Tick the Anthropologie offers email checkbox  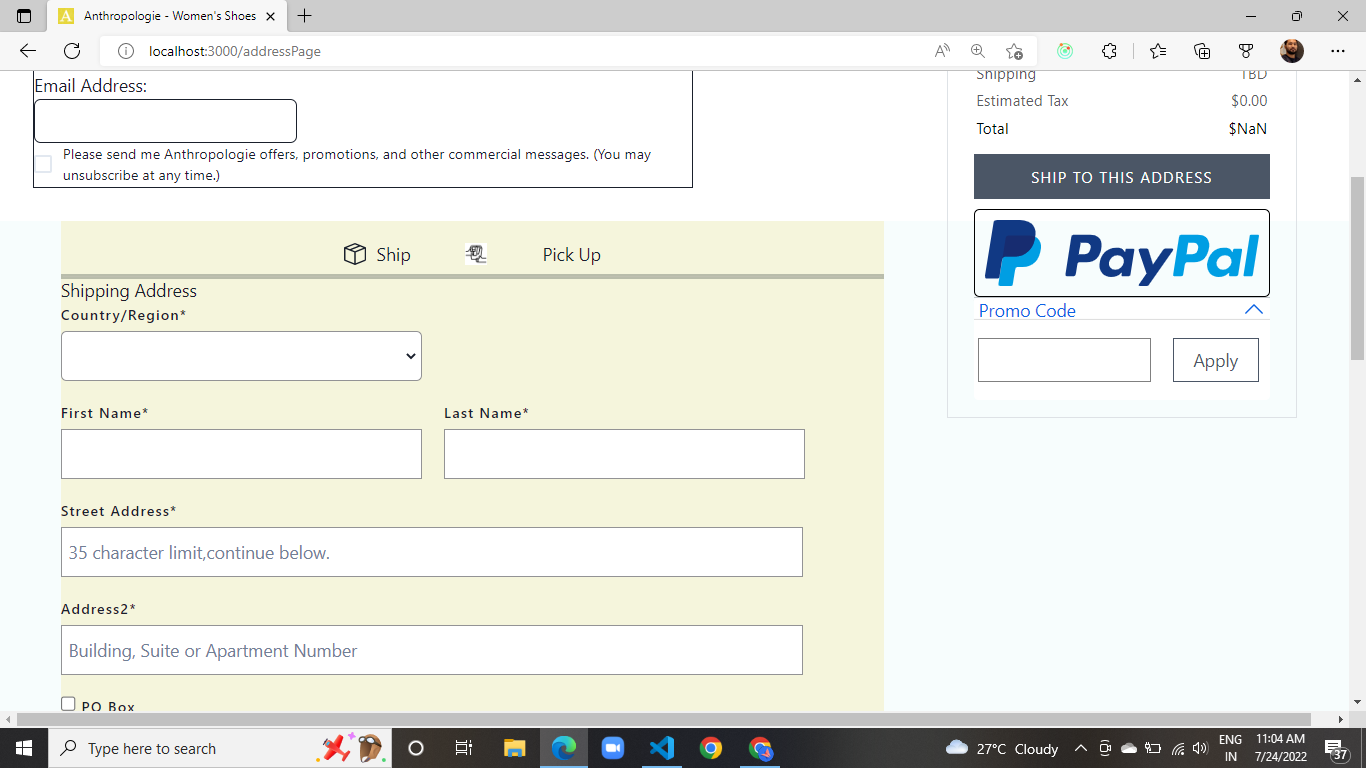[43, 164]
